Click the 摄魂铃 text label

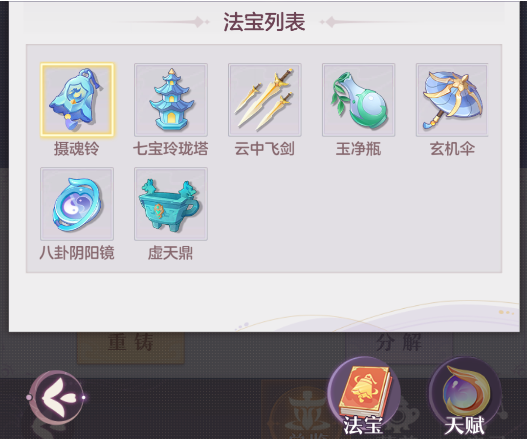[x=77, y=149]
